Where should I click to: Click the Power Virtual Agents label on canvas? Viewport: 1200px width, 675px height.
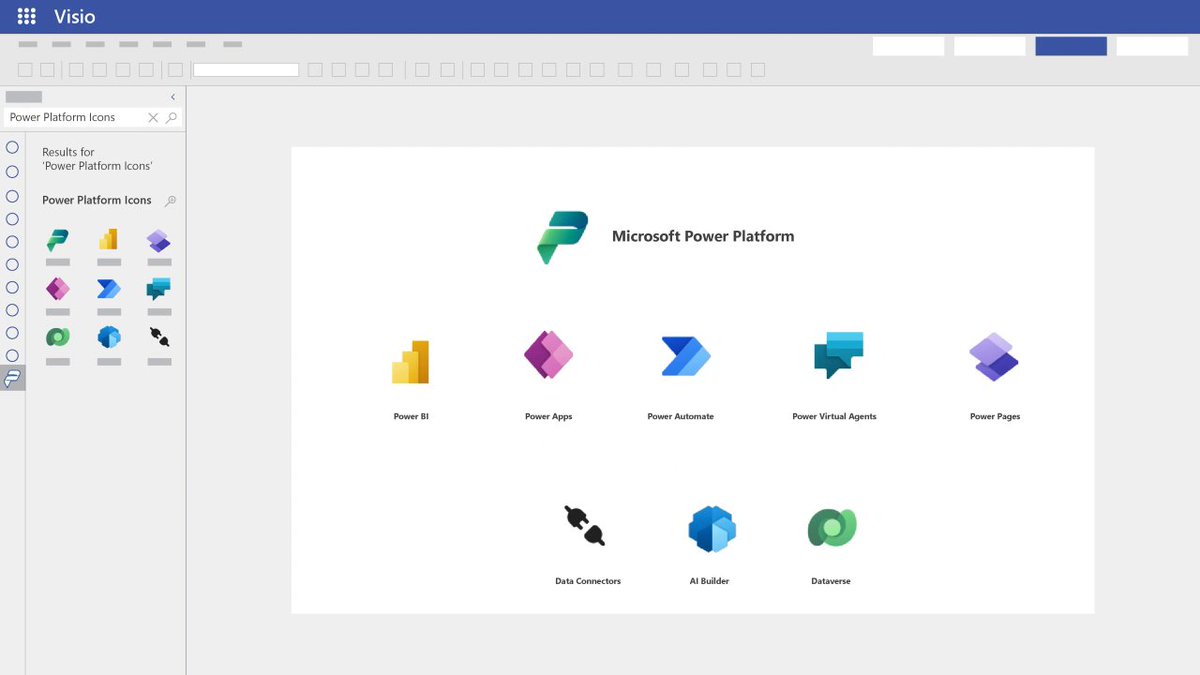click(834, 416)
